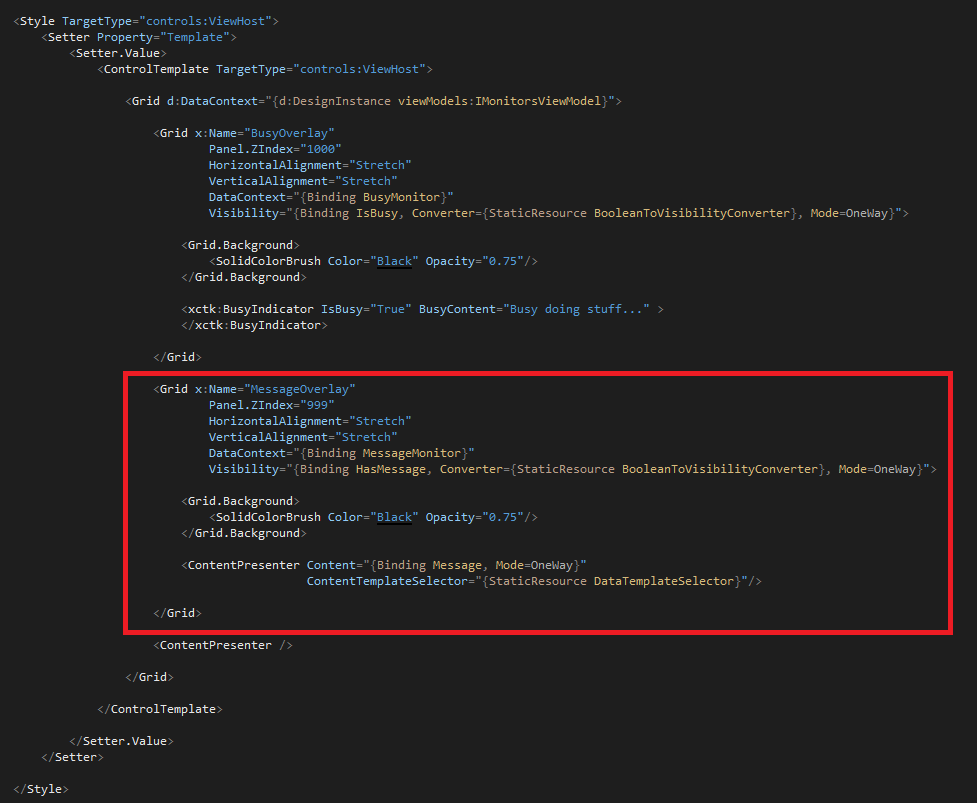Viewport: 977px width, 803px height.
Task: Click the closing </Style> tag
Action: point(41,789)
